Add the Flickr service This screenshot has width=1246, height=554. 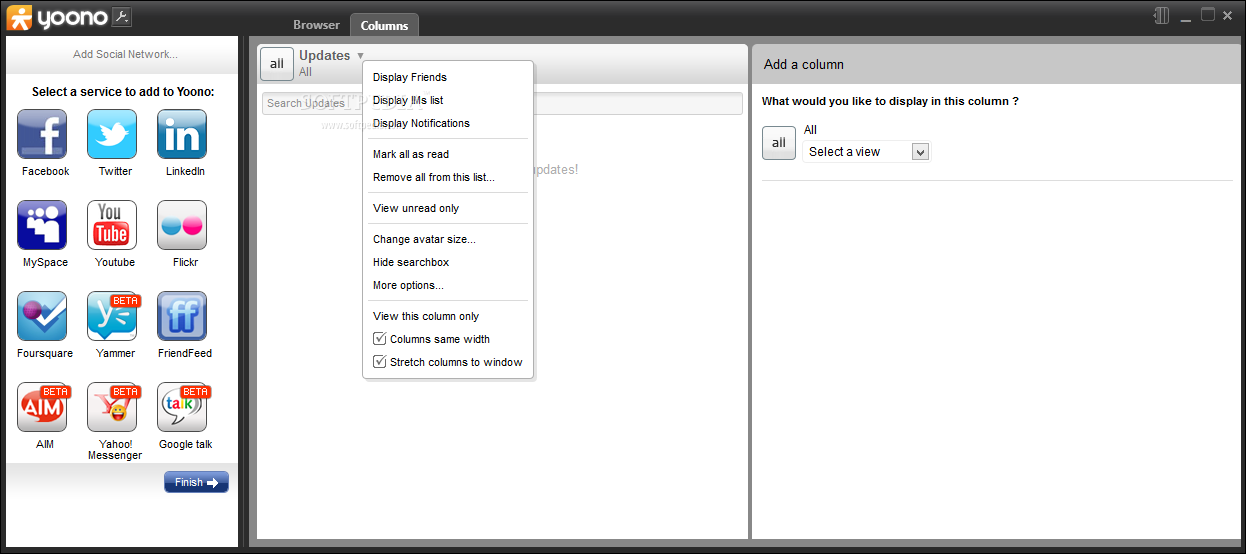click(x=182, y=225)
